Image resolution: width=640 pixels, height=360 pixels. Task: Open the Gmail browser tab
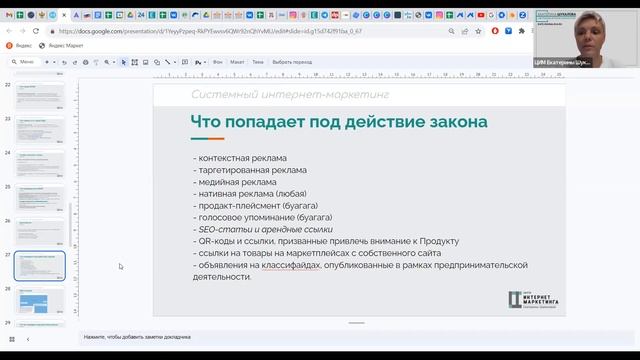[9, 15]
